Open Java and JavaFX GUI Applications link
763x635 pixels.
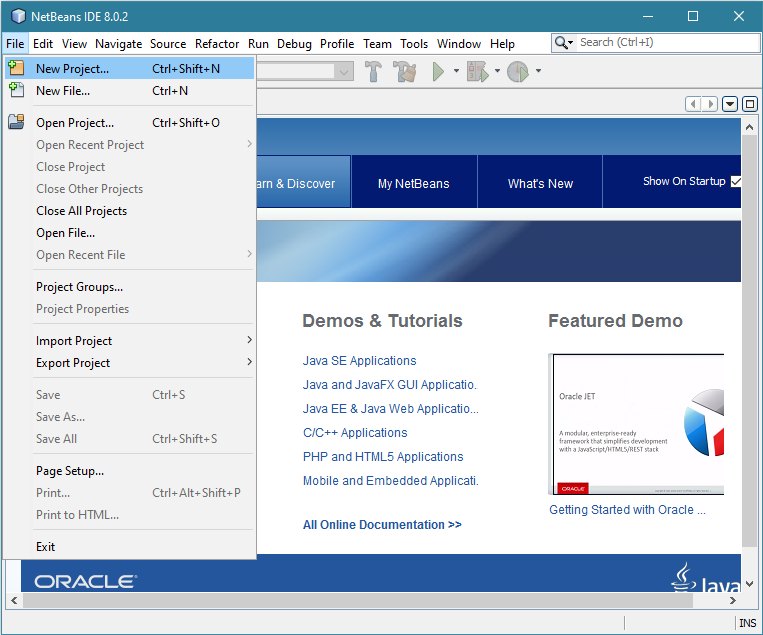(x=390, y=384)
